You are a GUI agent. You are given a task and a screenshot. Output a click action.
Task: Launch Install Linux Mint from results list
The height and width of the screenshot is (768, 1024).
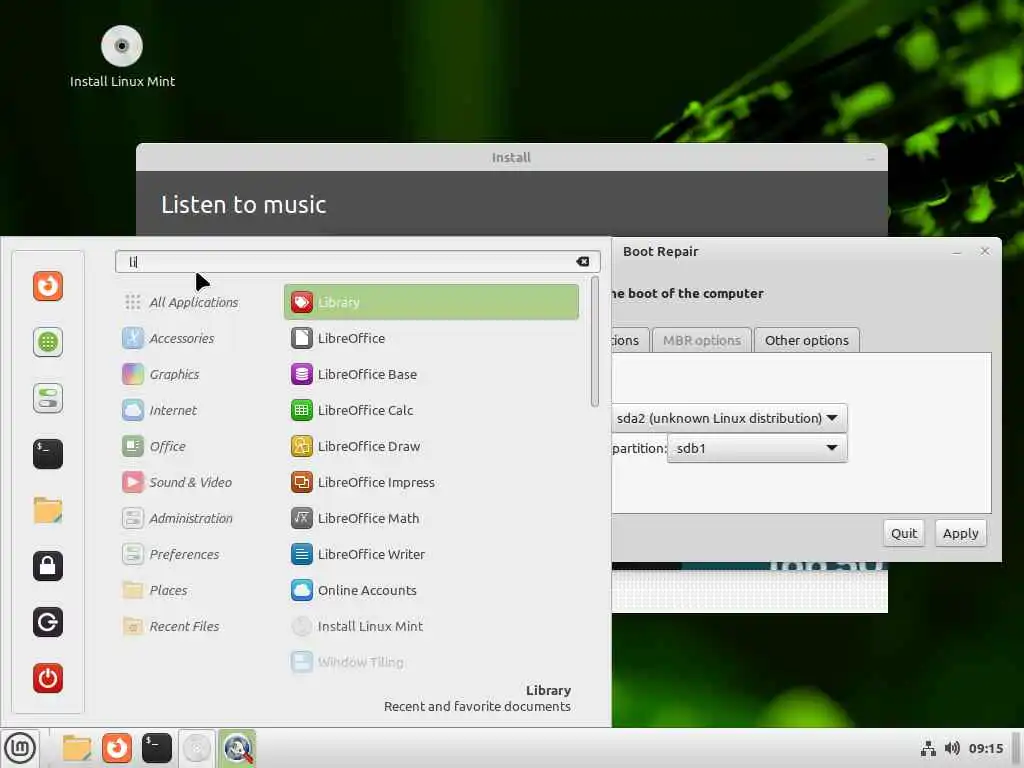(x=431, y=626)
